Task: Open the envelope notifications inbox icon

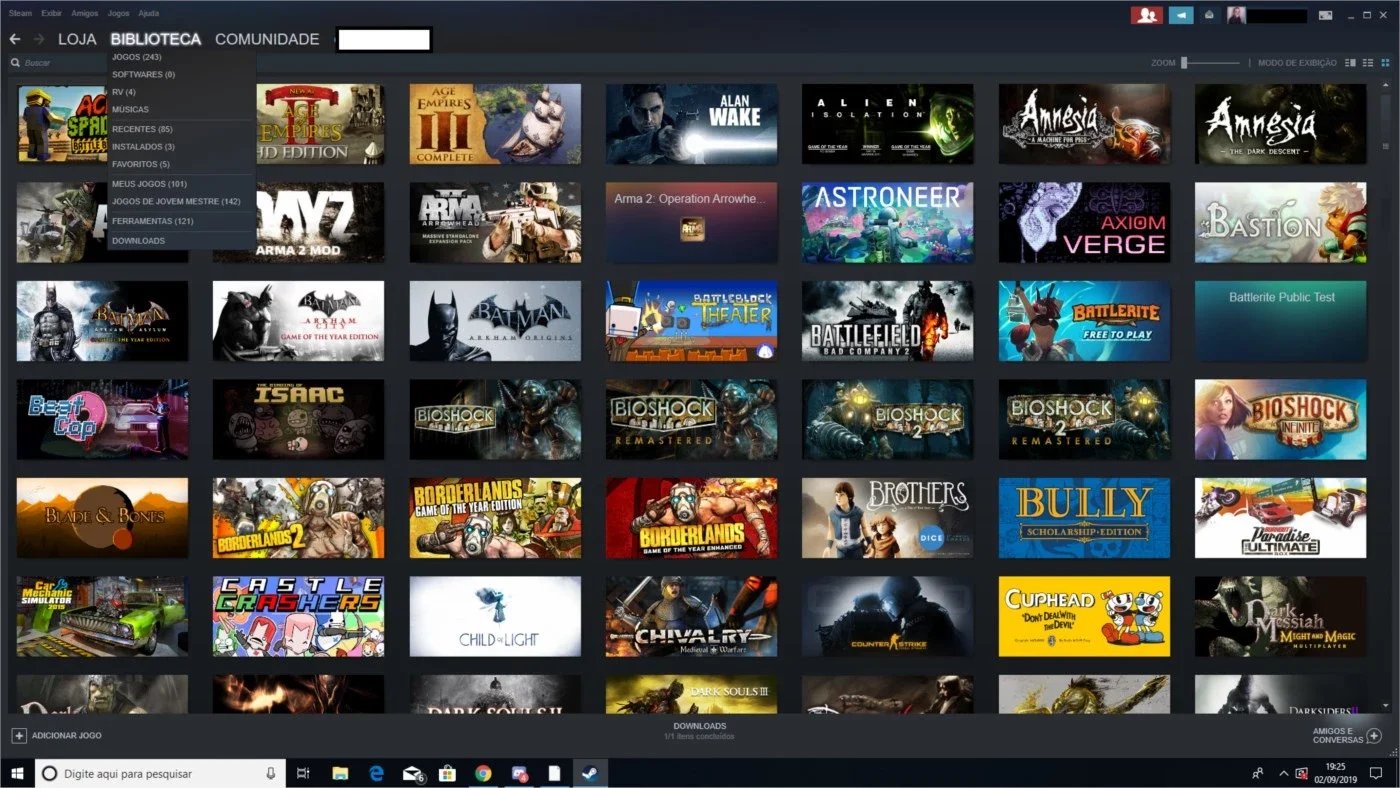Action: (x=1209, y=15)
